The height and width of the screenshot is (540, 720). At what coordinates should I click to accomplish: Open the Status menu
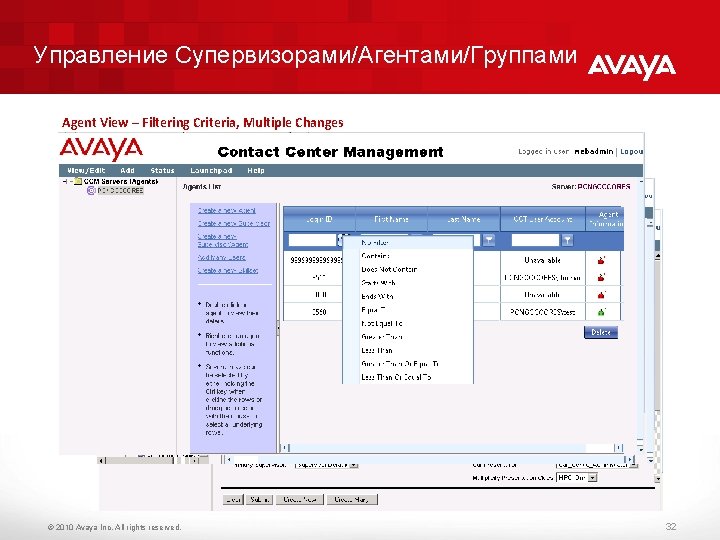(163, 170)
